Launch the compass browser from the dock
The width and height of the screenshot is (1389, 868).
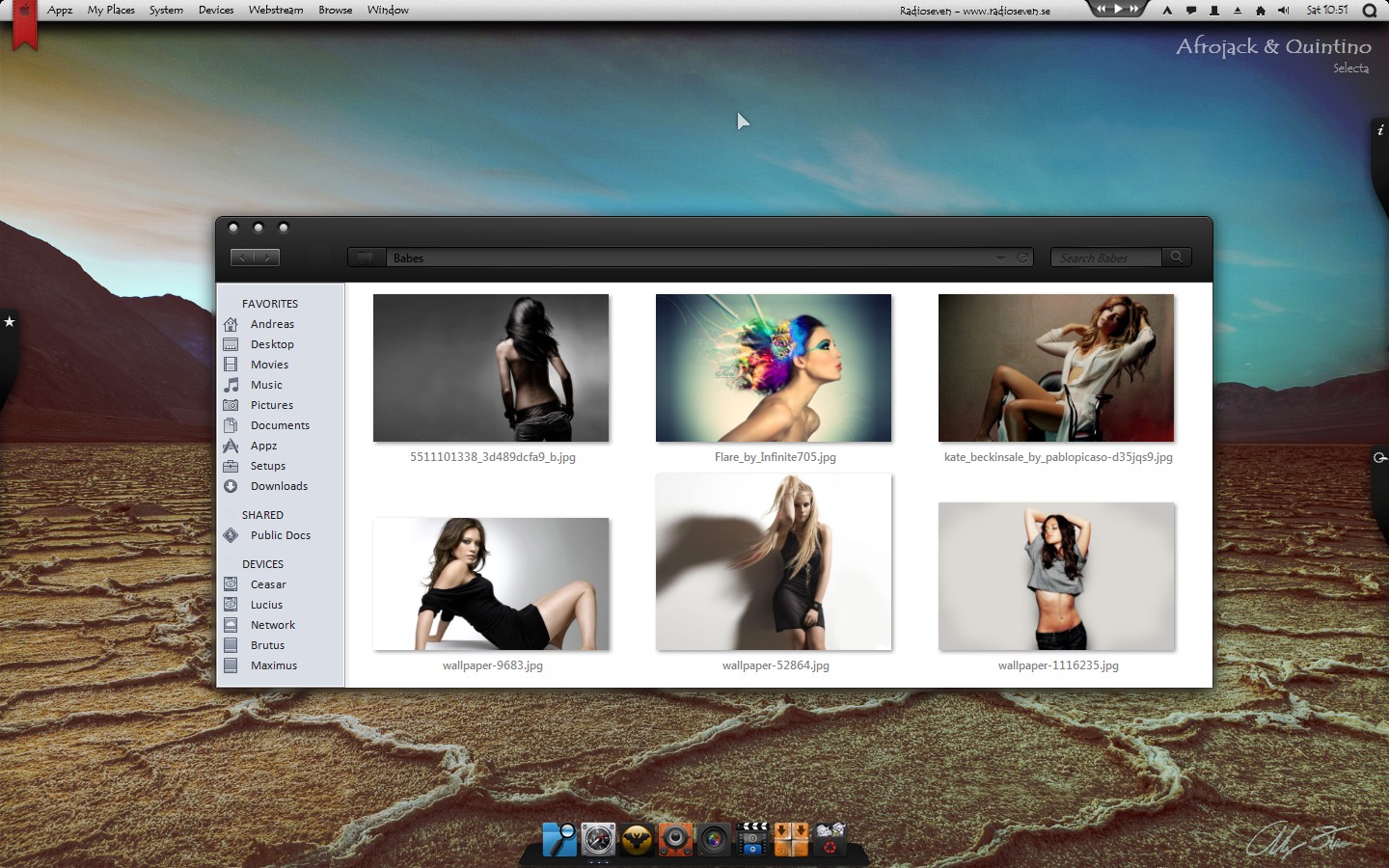pos(598,839)
